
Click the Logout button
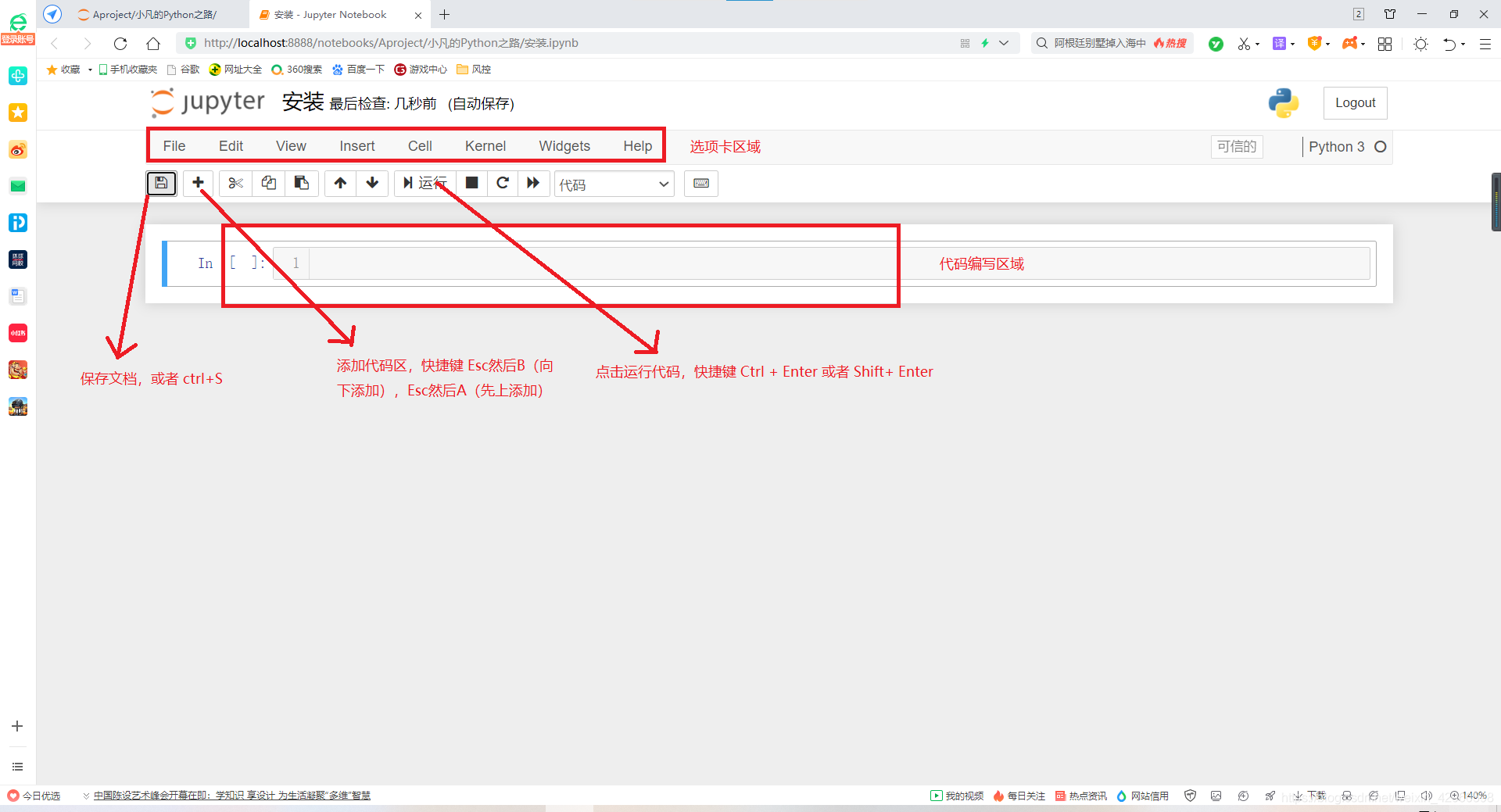(x=1355, y=103)
